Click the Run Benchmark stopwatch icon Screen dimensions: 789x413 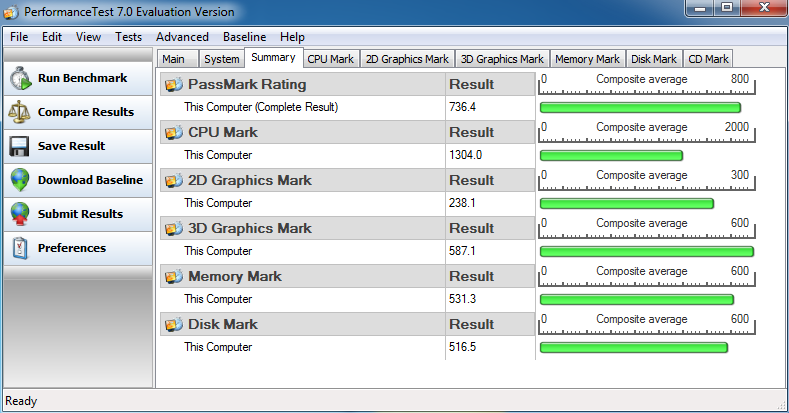click(19, 78)
